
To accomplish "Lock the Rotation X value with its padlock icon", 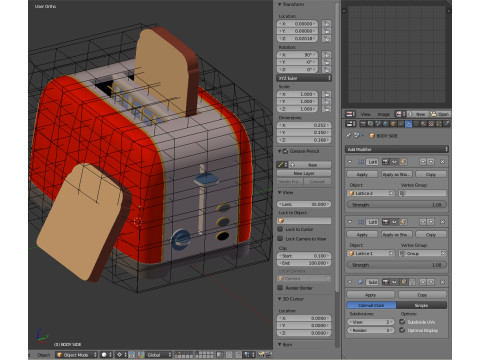I will click(x=326, y=55).
